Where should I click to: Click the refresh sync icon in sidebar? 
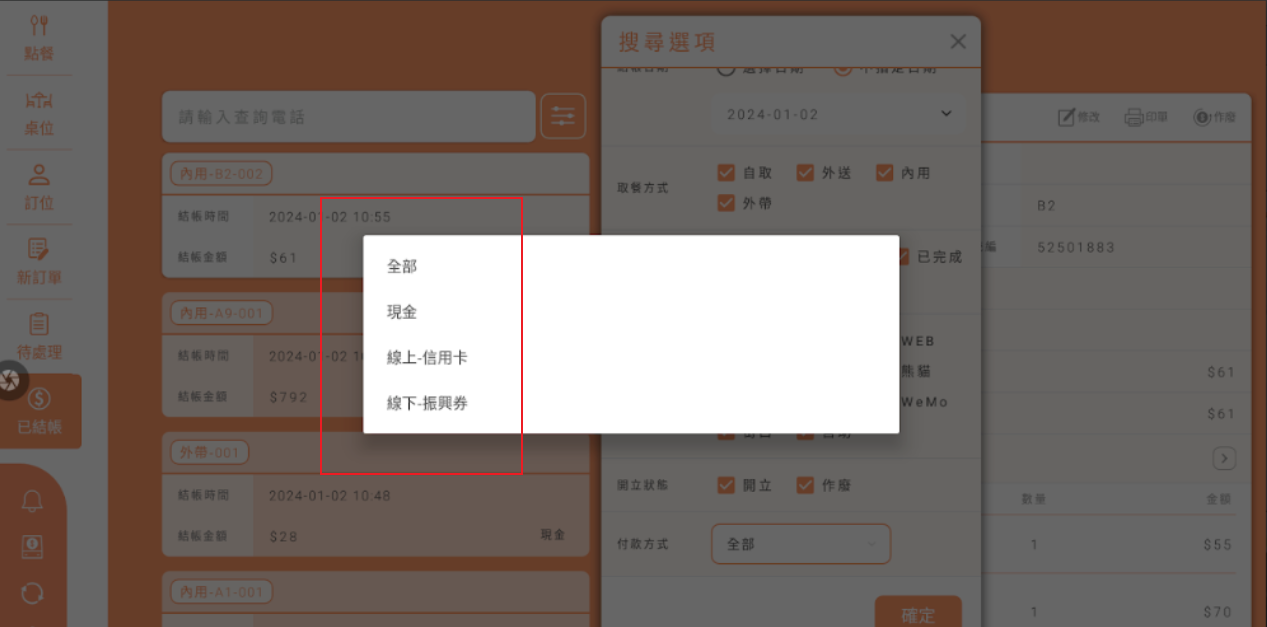point(32,592)
